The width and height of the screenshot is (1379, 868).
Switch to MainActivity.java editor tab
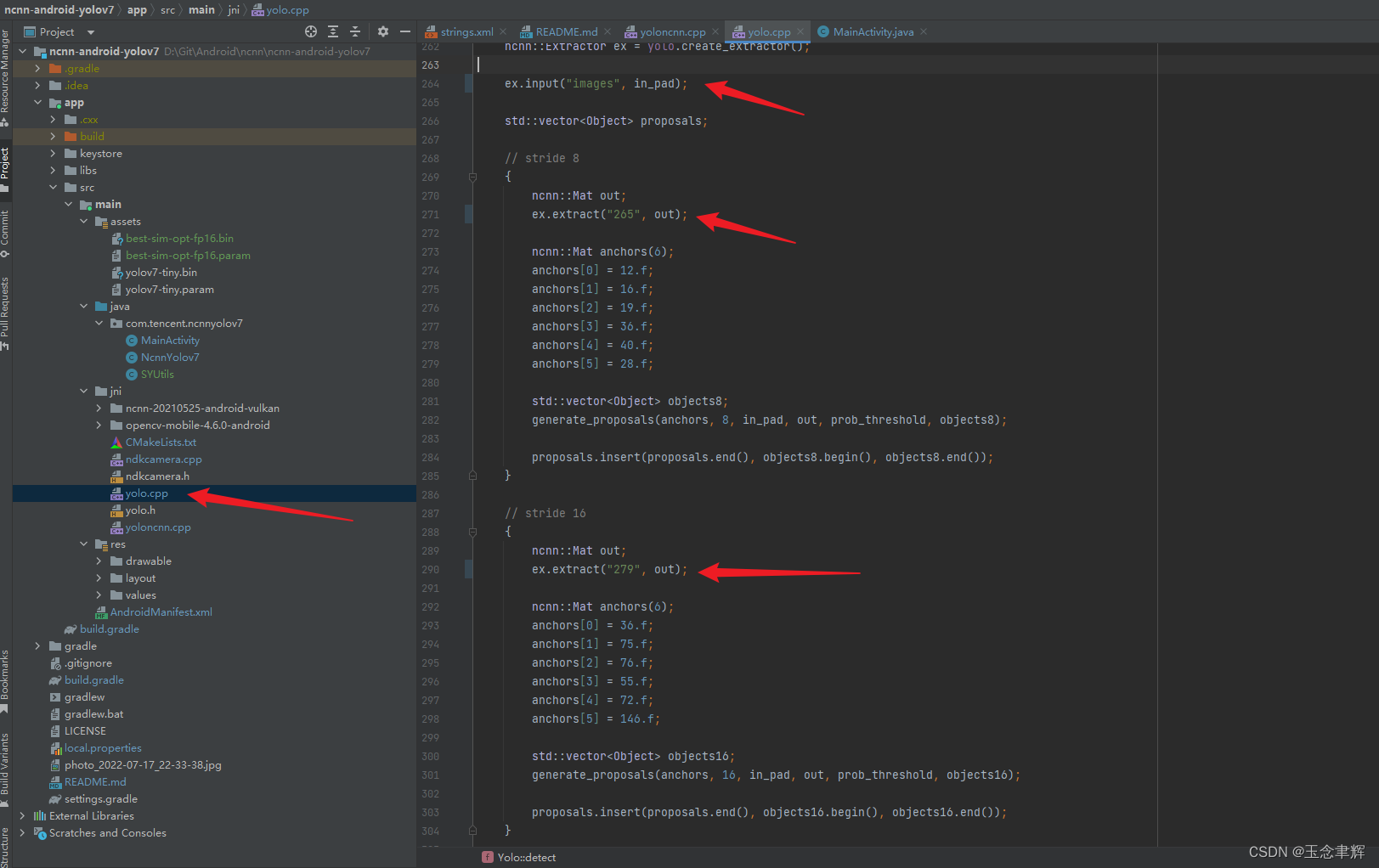pyautogui.click(x=873, y=32)
